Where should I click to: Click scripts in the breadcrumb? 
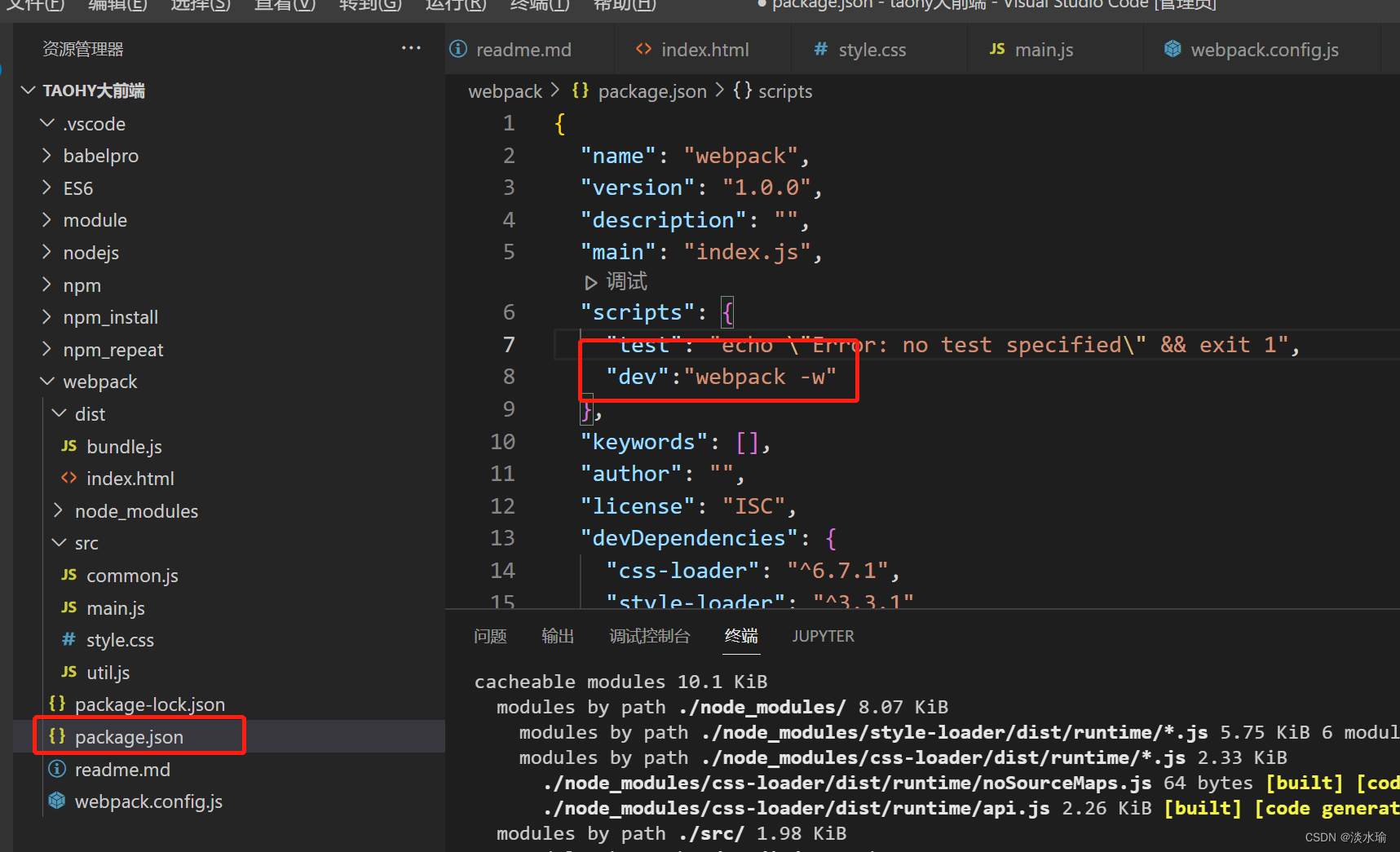[785, 91]
